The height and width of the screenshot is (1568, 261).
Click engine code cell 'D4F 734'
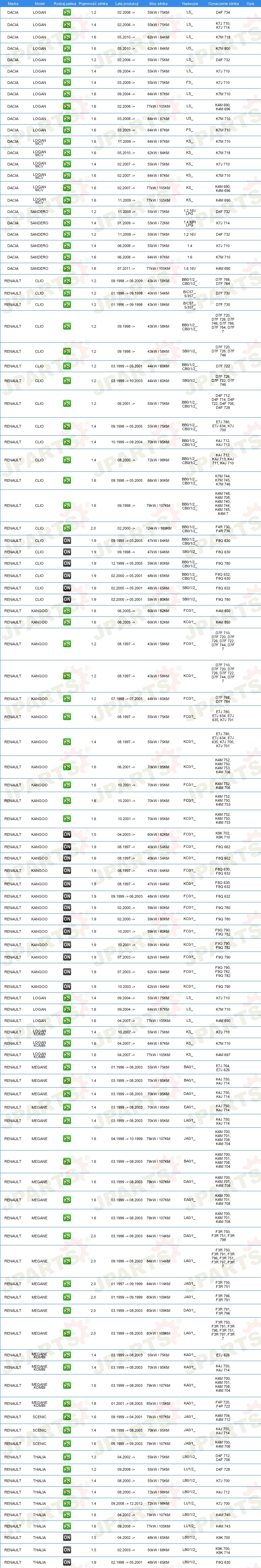(x=223, y=13)
